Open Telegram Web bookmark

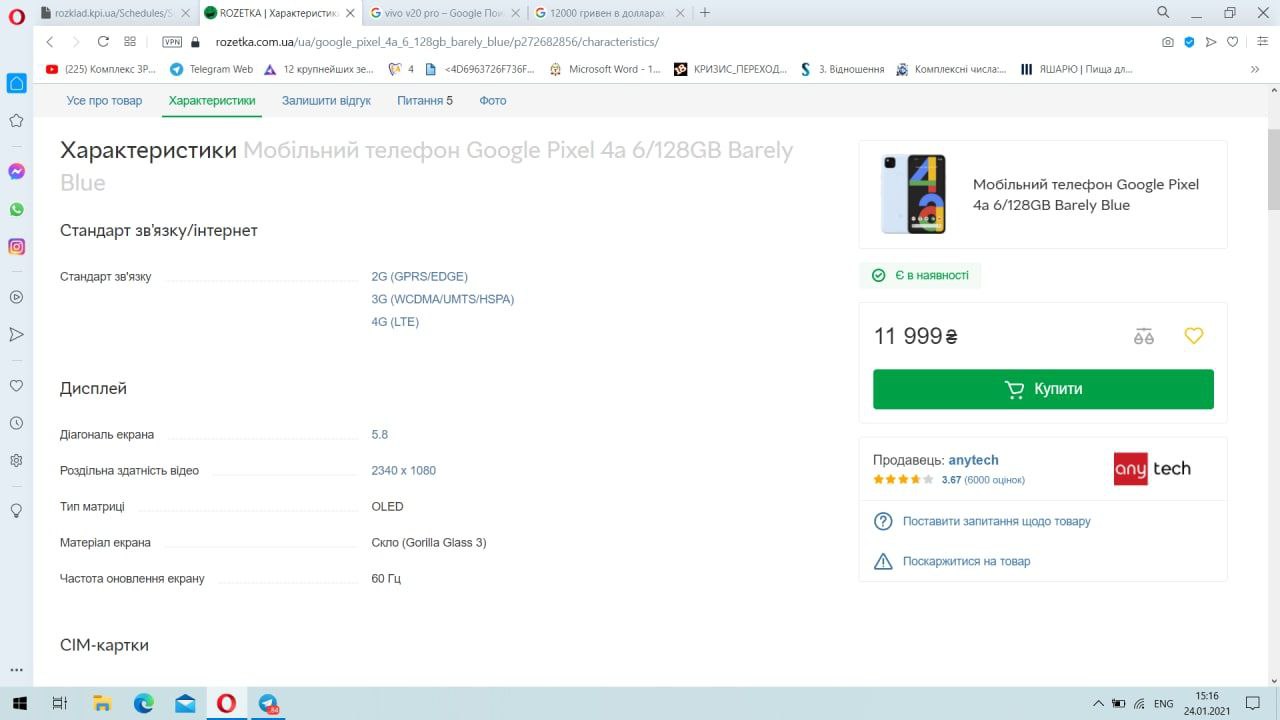211,69
